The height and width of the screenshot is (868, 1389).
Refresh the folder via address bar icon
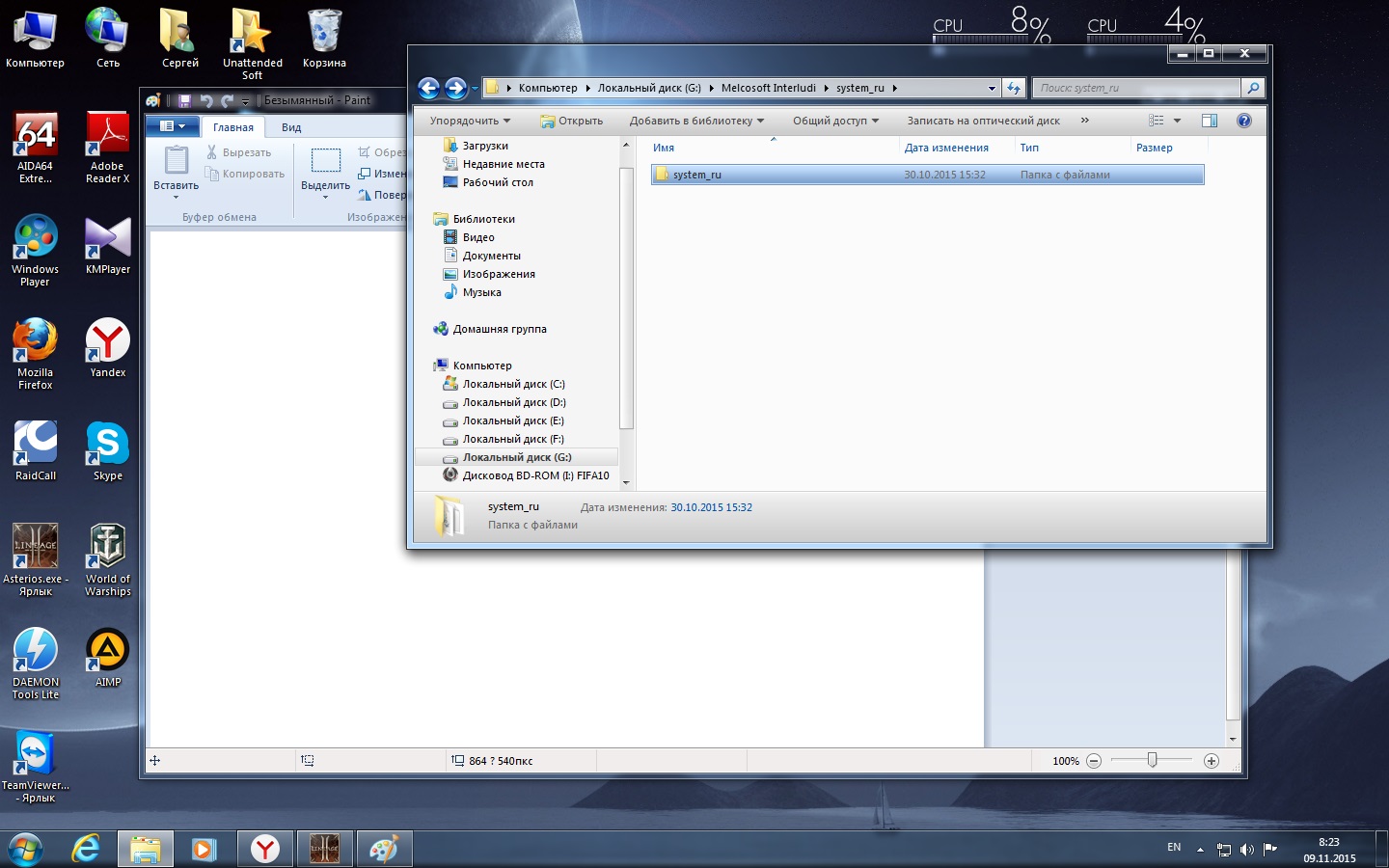coord(1013,89)
